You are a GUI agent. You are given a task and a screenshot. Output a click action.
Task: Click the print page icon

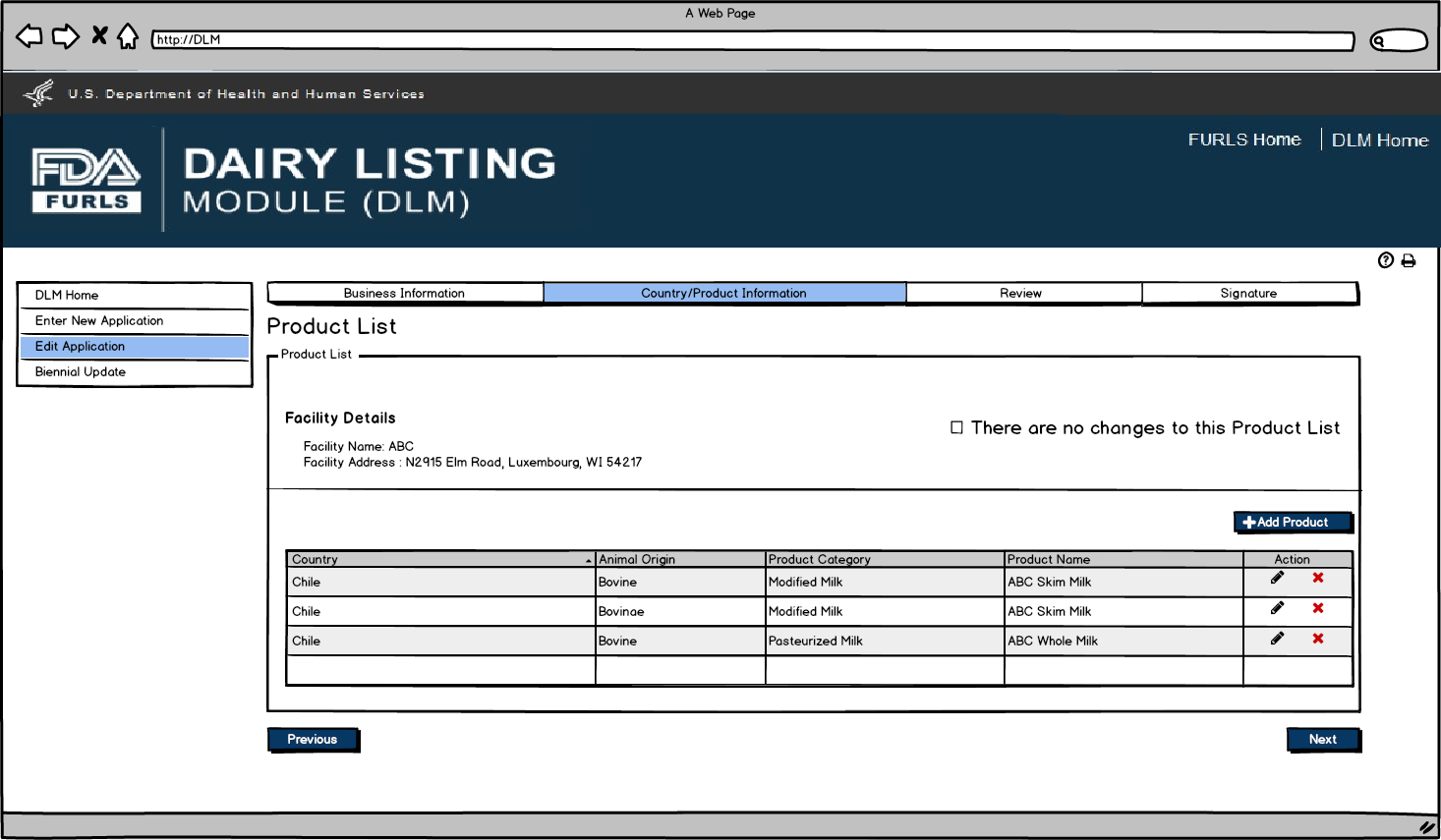point(1409,260)
